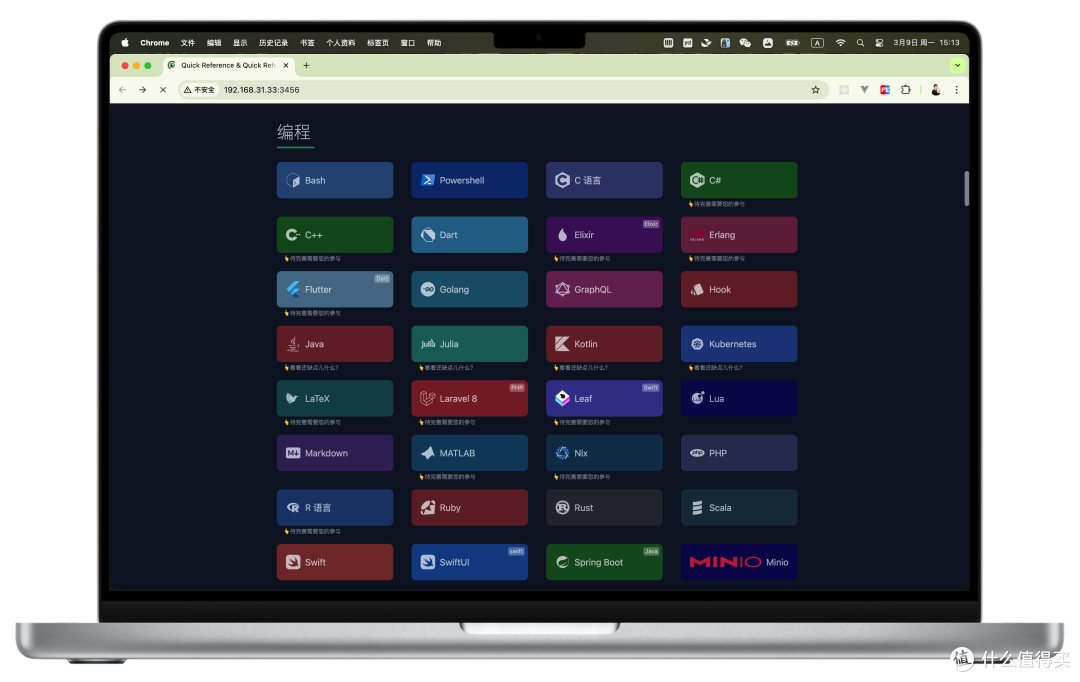Click the Wi-Fi status icon
This screenshot has width=1080, height=682.
[840, 43]
